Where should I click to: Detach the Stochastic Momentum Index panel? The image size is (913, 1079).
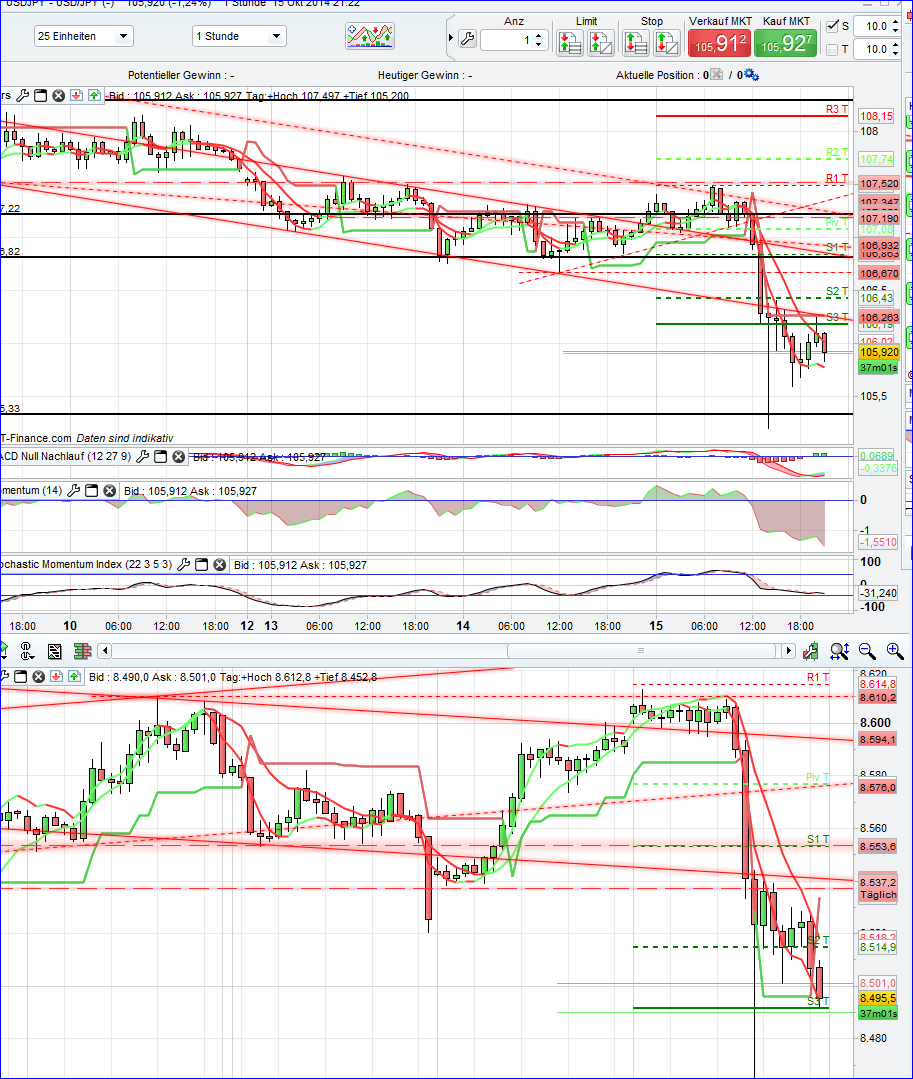point(201,564)
